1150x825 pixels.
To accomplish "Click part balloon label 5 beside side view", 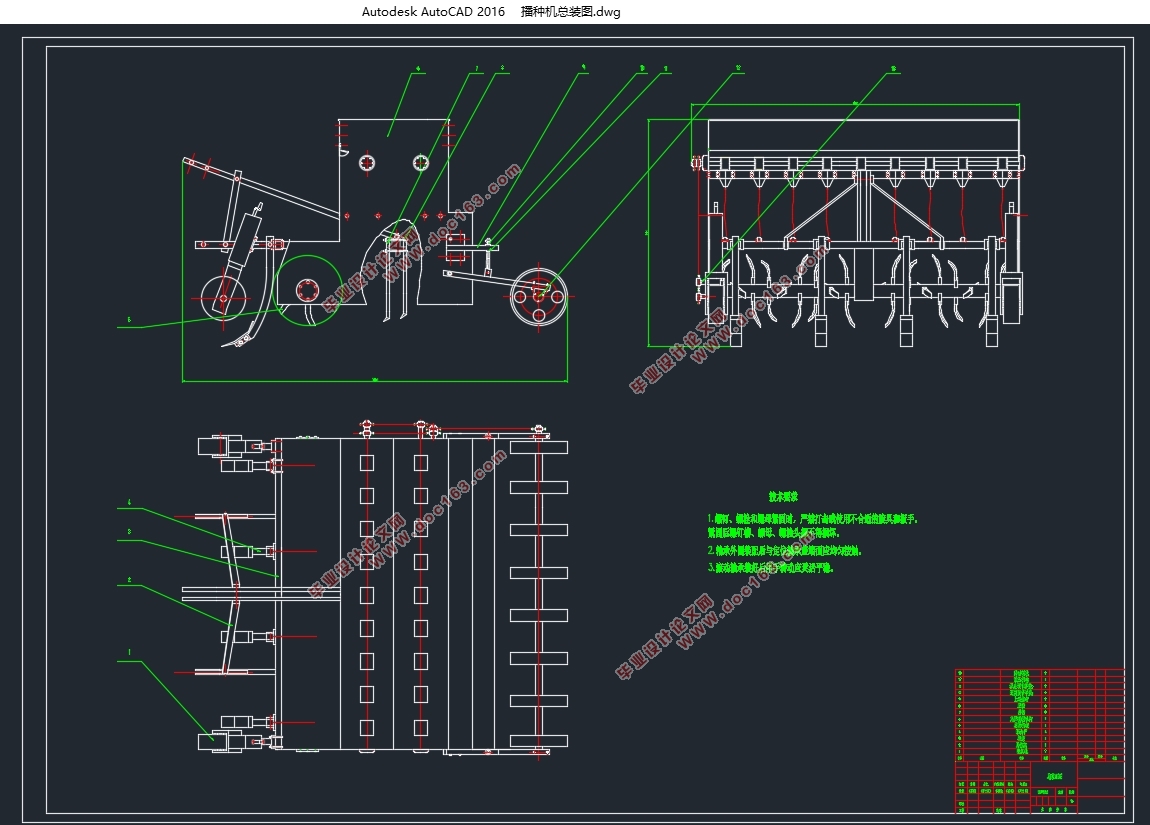I will click(x=130, y=320).
